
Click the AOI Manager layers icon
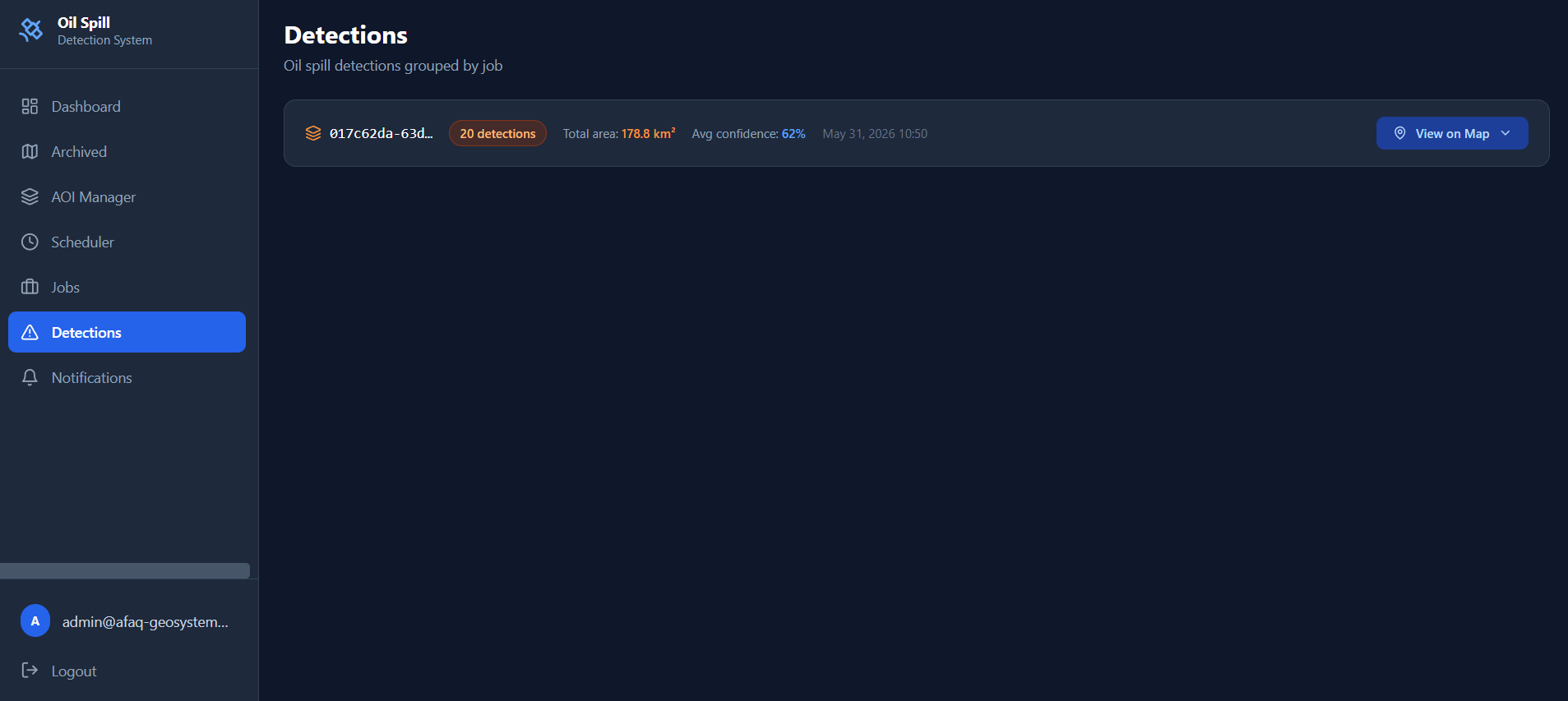click(30, 196)
